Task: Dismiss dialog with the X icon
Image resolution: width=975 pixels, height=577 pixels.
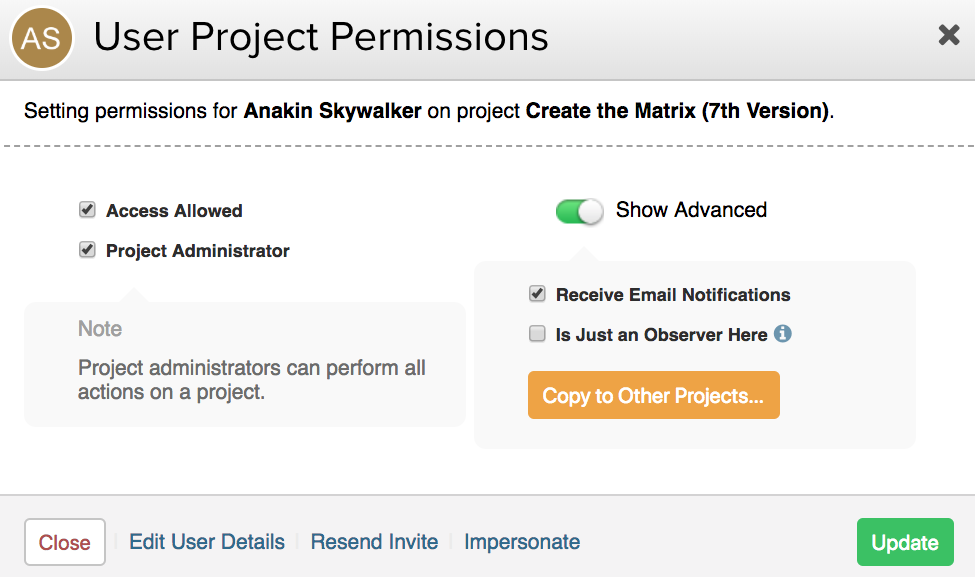Action: point(948,36)
